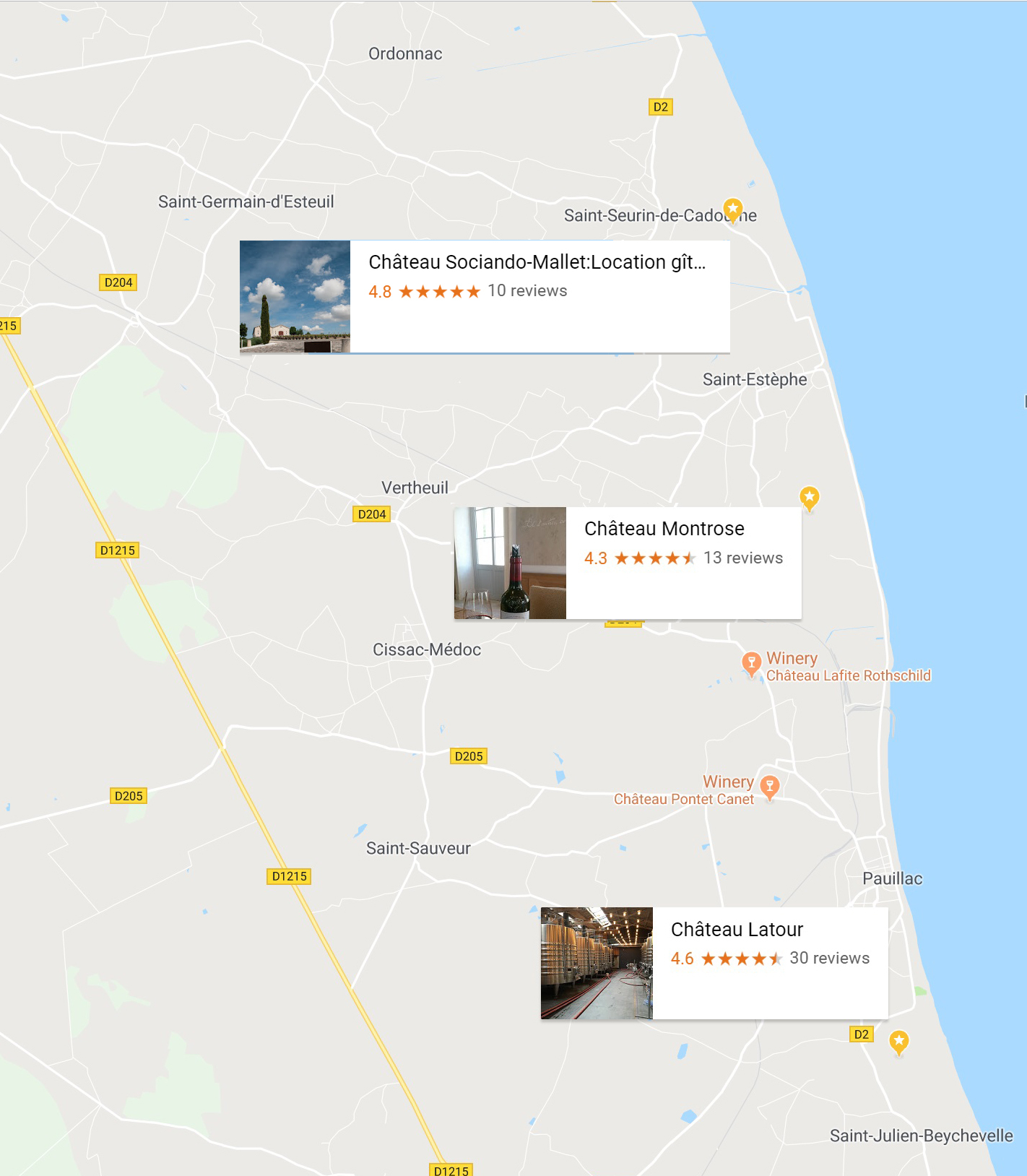
Task: Click the Château Latour card title
Action: (x=737, y=930)
